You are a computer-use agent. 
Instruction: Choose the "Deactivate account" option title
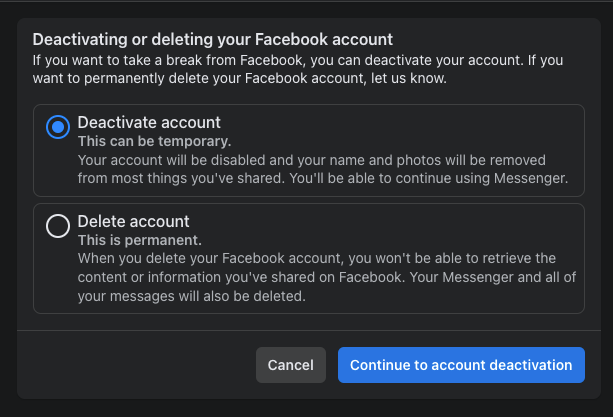pyautogui.click(x=149, y=123)
